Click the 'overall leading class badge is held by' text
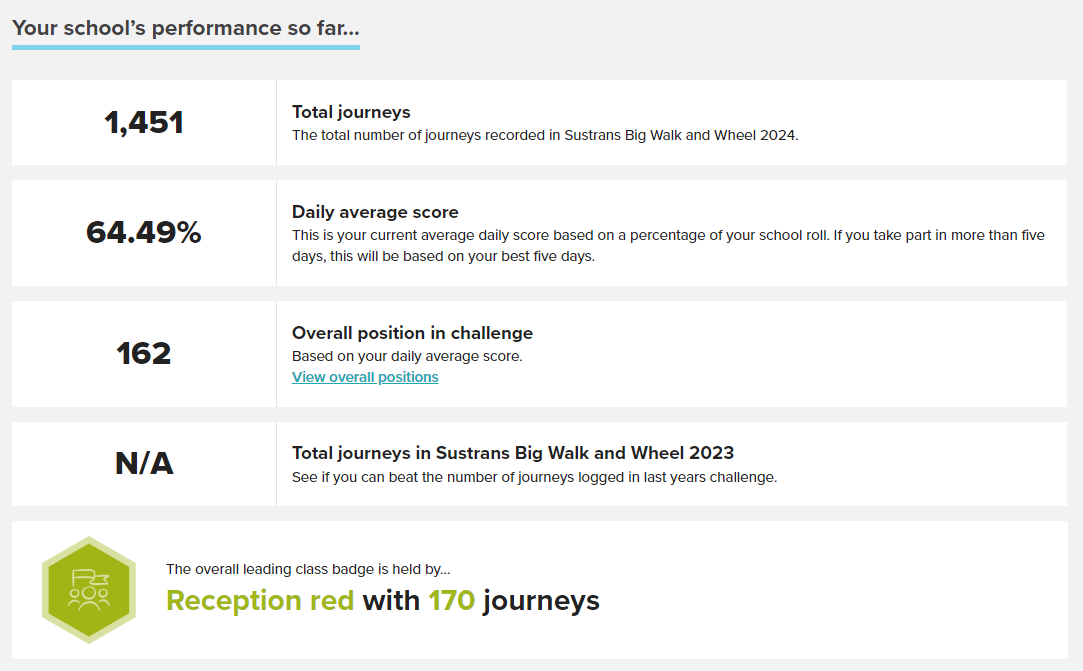 point(308,569)
